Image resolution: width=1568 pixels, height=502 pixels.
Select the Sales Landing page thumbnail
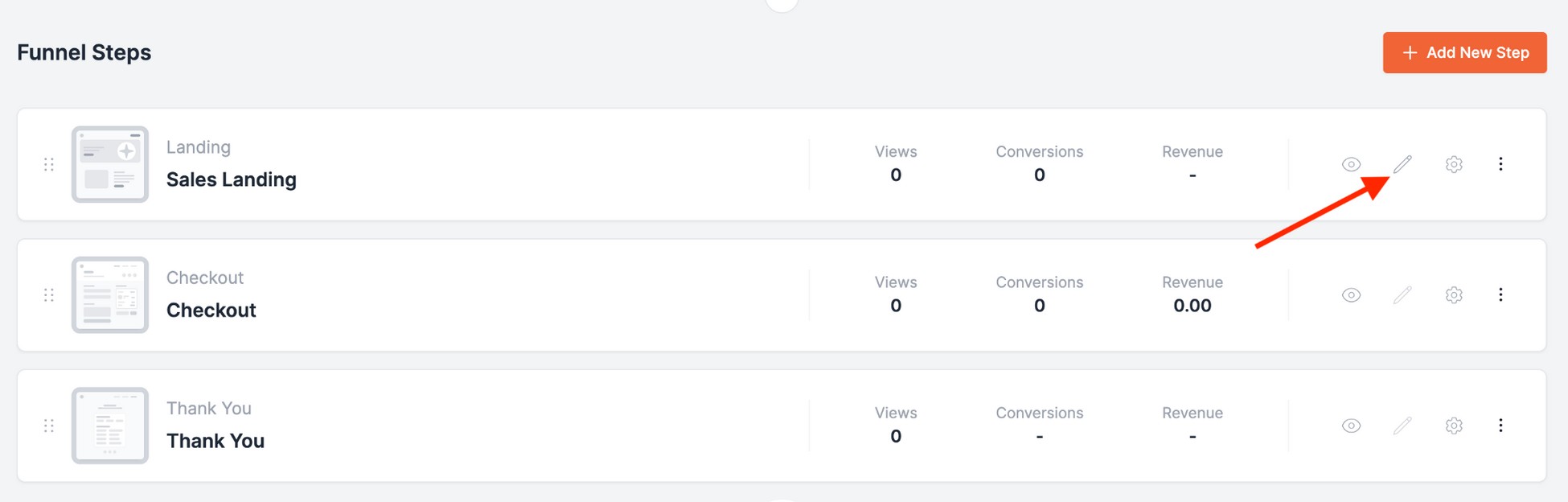click(110, 164)
